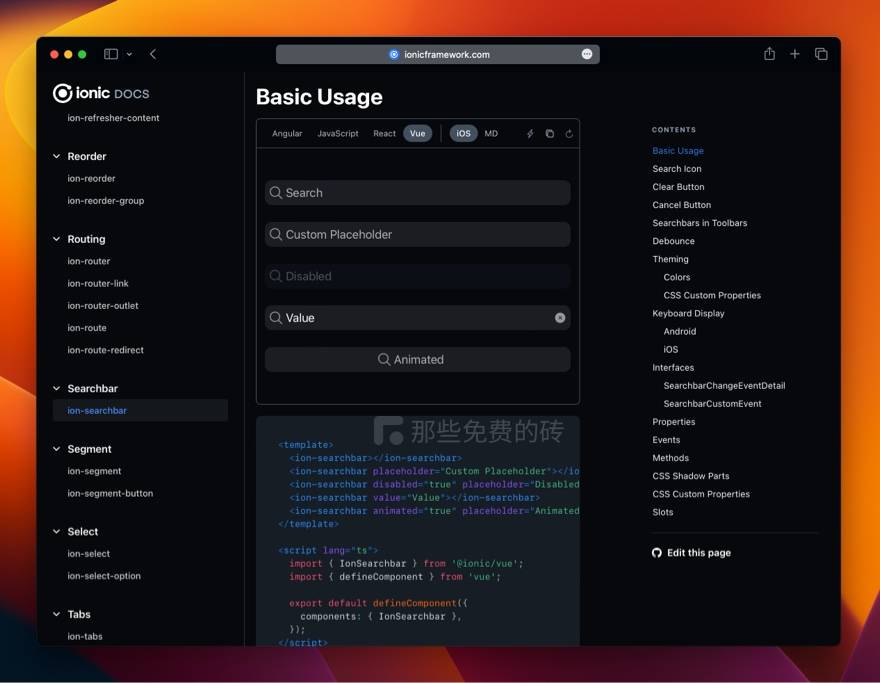Open the page menu ellipsis in address bar

point(586,54)
